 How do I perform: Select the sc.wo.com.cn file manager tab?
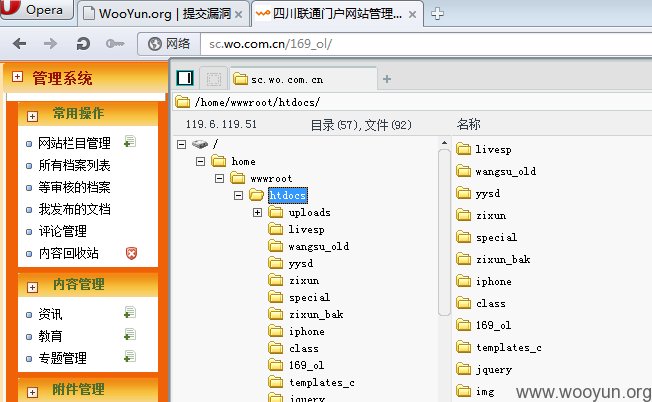pos(303,79)
